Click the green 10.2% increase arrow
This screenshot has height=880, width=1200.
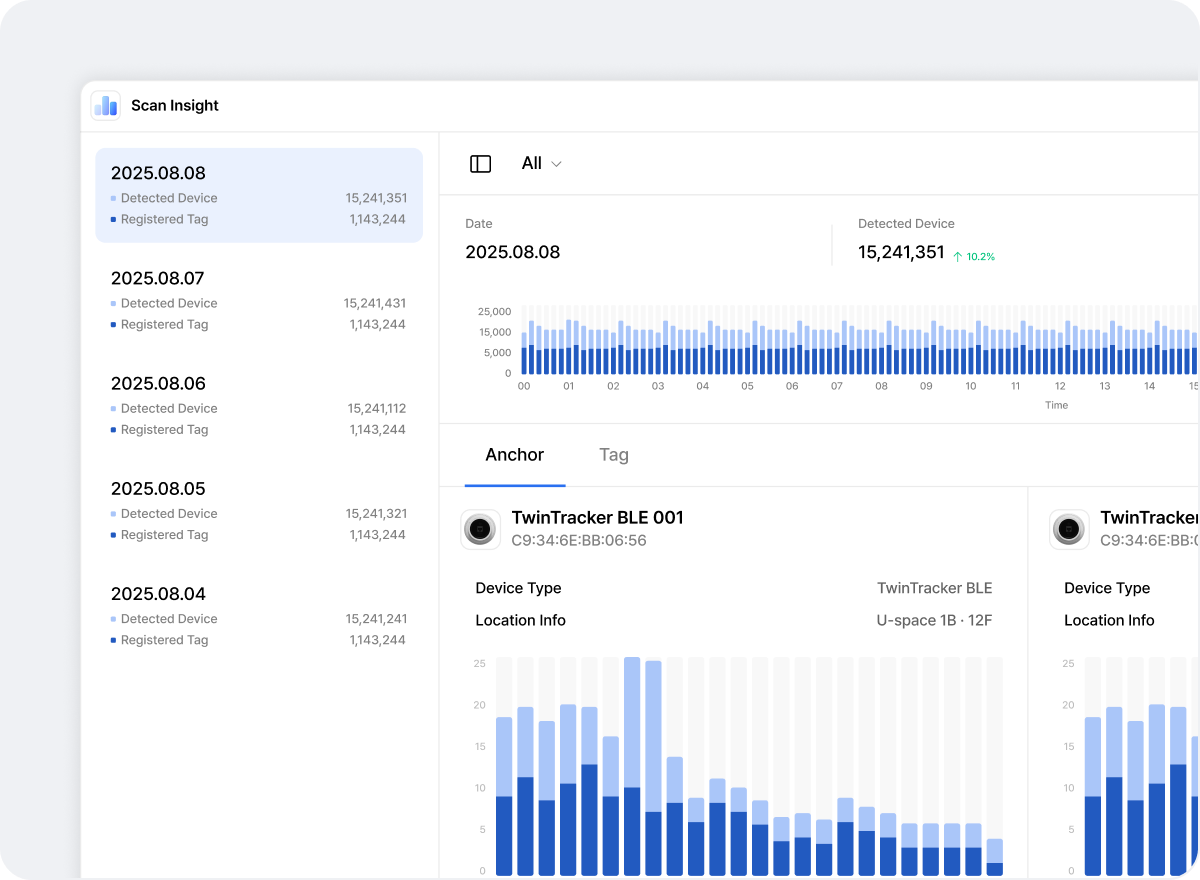click(957, 257)
